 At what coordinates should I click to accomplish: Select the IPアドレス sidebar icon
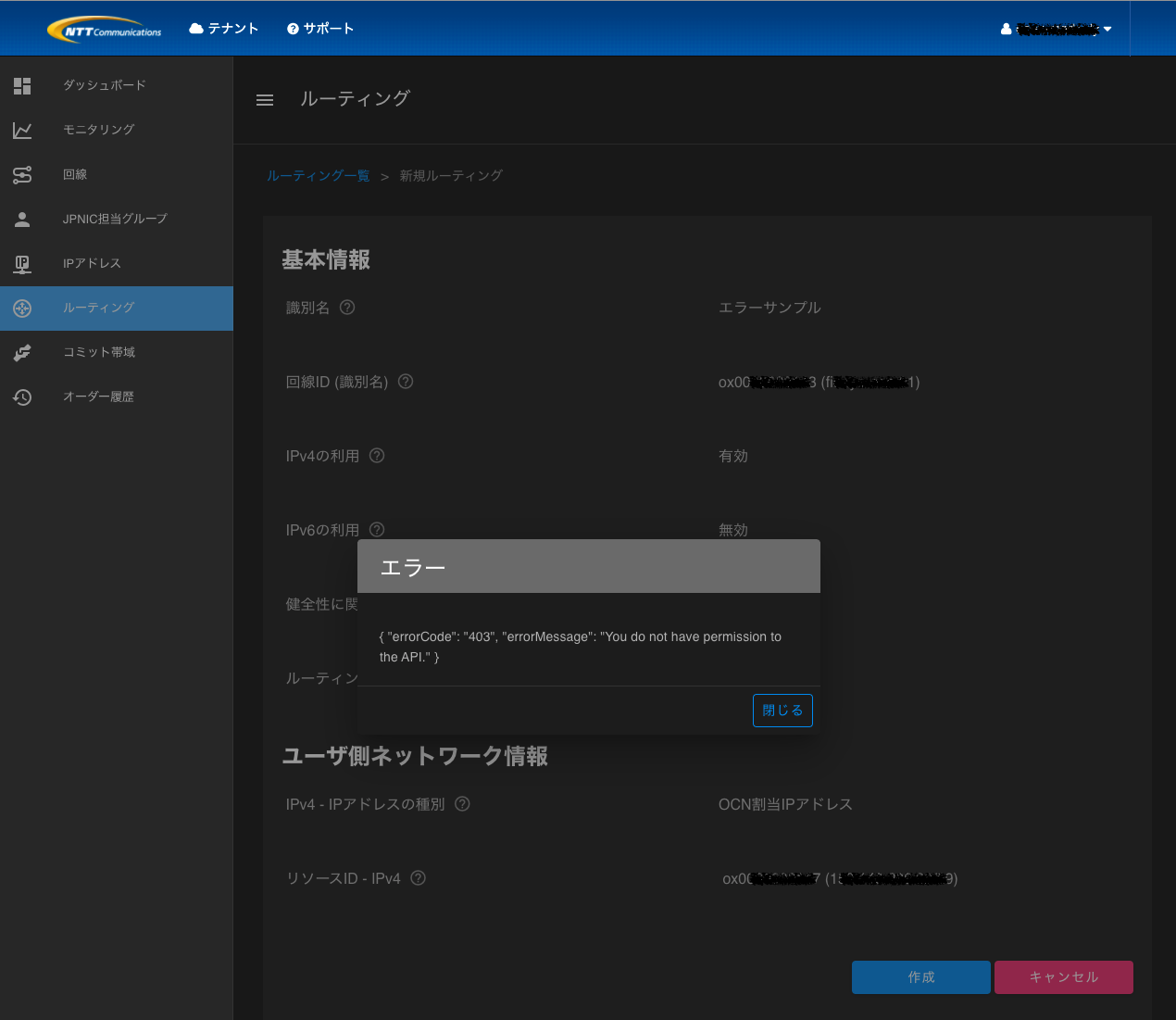[x=22, y=263]
